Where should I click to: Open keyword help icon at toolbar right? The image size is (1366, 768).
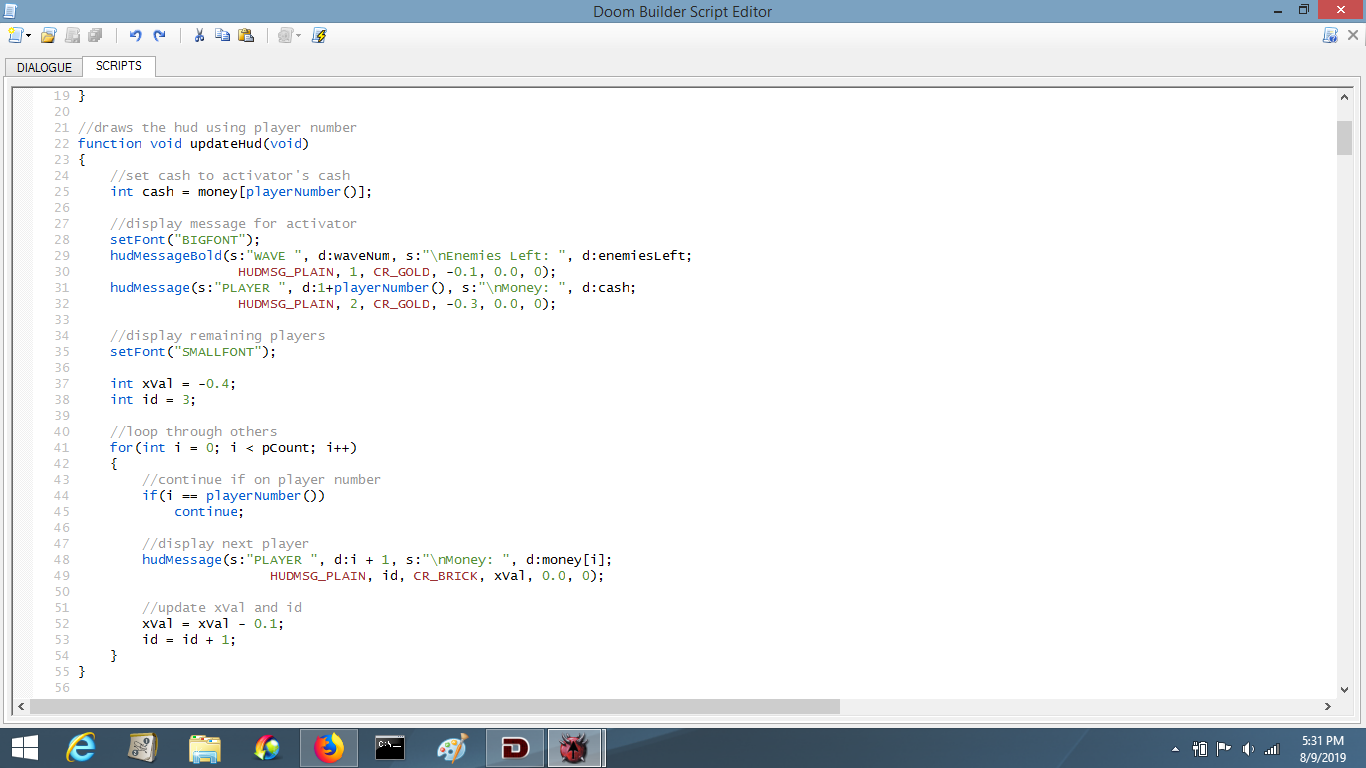tap(1330, 35)
